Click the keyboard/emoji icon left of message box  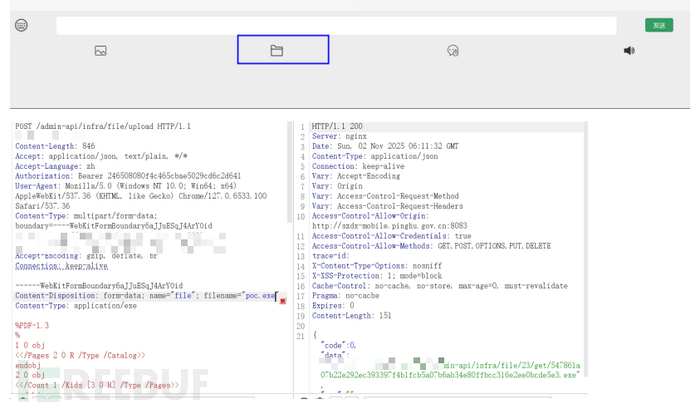coord(21,25)
